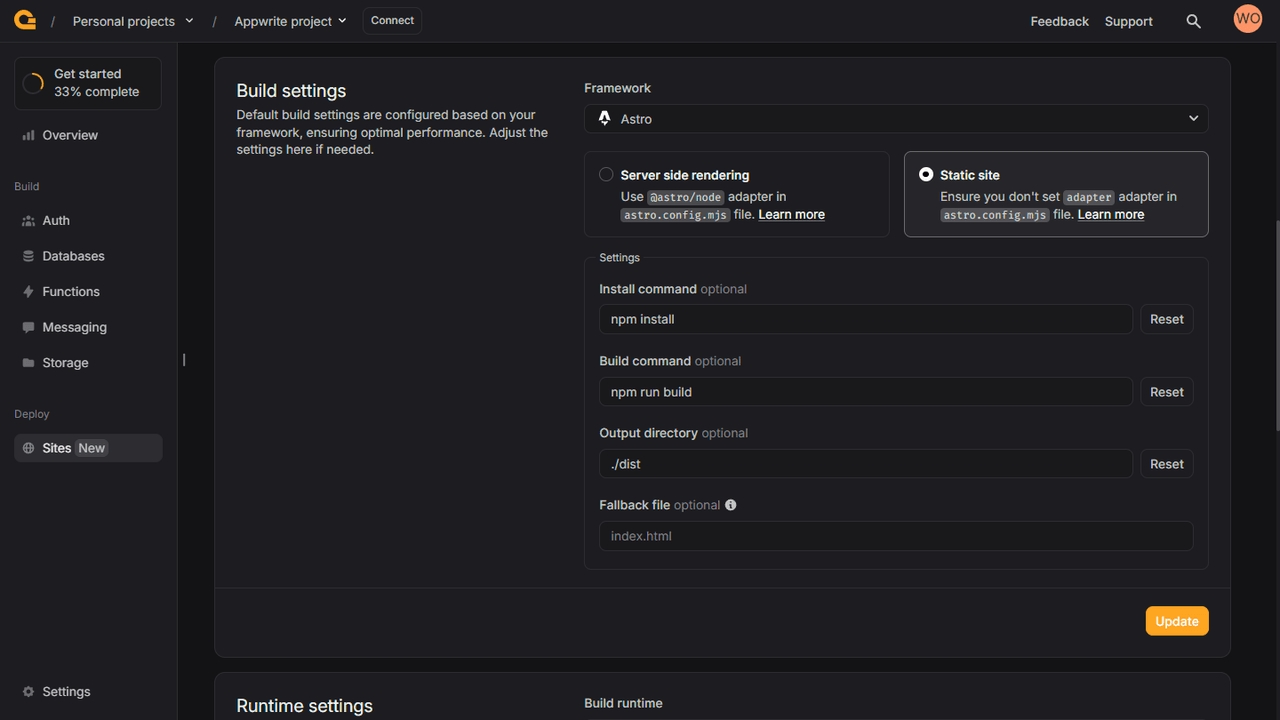This screenshot has height=720, width=1280.
Task: Select the Static site radio button
Action: pyautogui.click(x=926, y=175)
